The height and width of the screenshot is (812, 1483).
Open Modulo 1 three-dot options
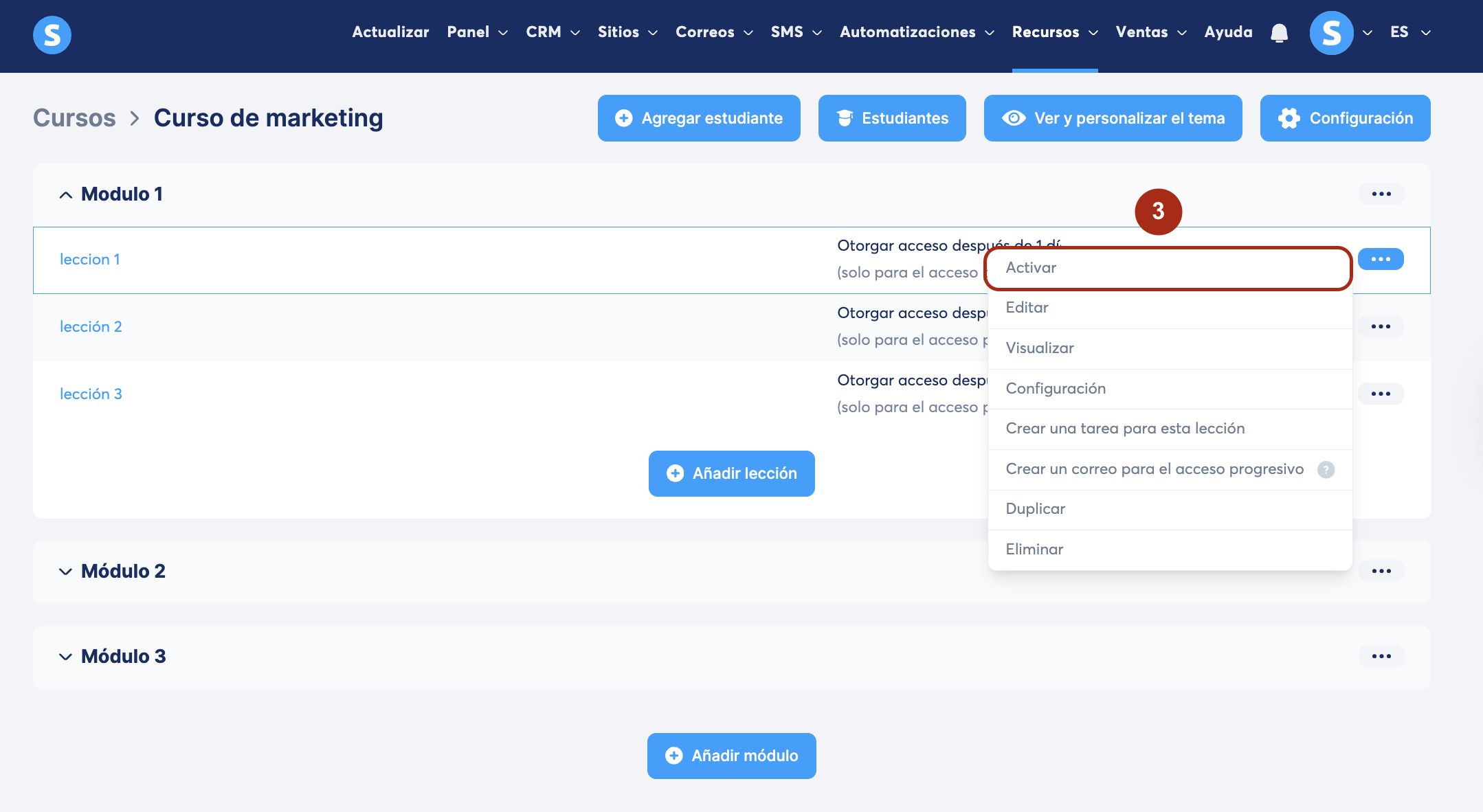pos(1381,194)
